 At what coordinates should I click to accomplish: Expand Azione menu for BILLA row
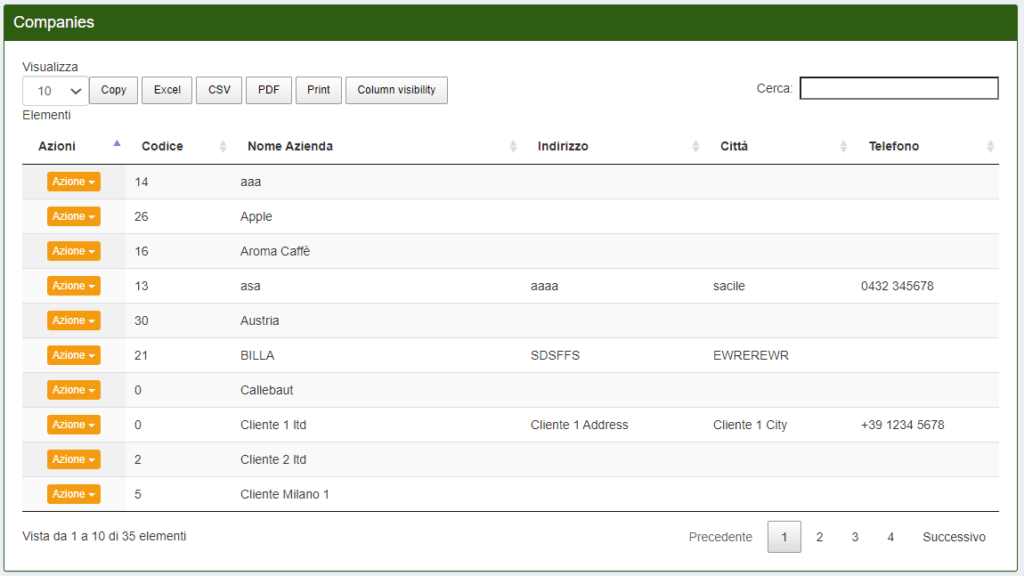pos(74,356)
